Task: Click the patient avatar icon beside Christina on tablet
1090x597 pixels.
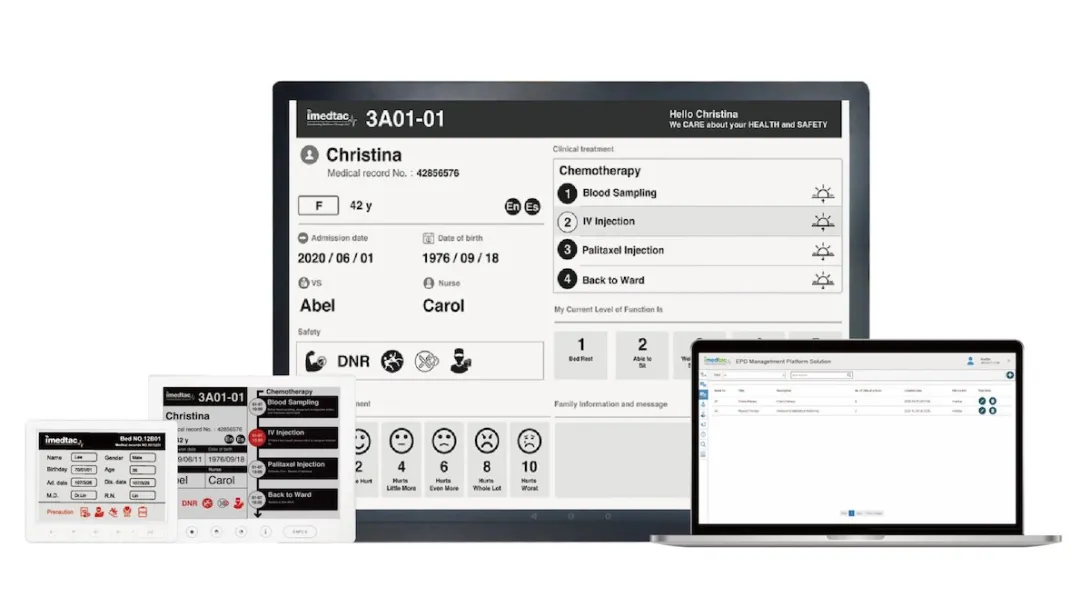Action: point(309,154)
